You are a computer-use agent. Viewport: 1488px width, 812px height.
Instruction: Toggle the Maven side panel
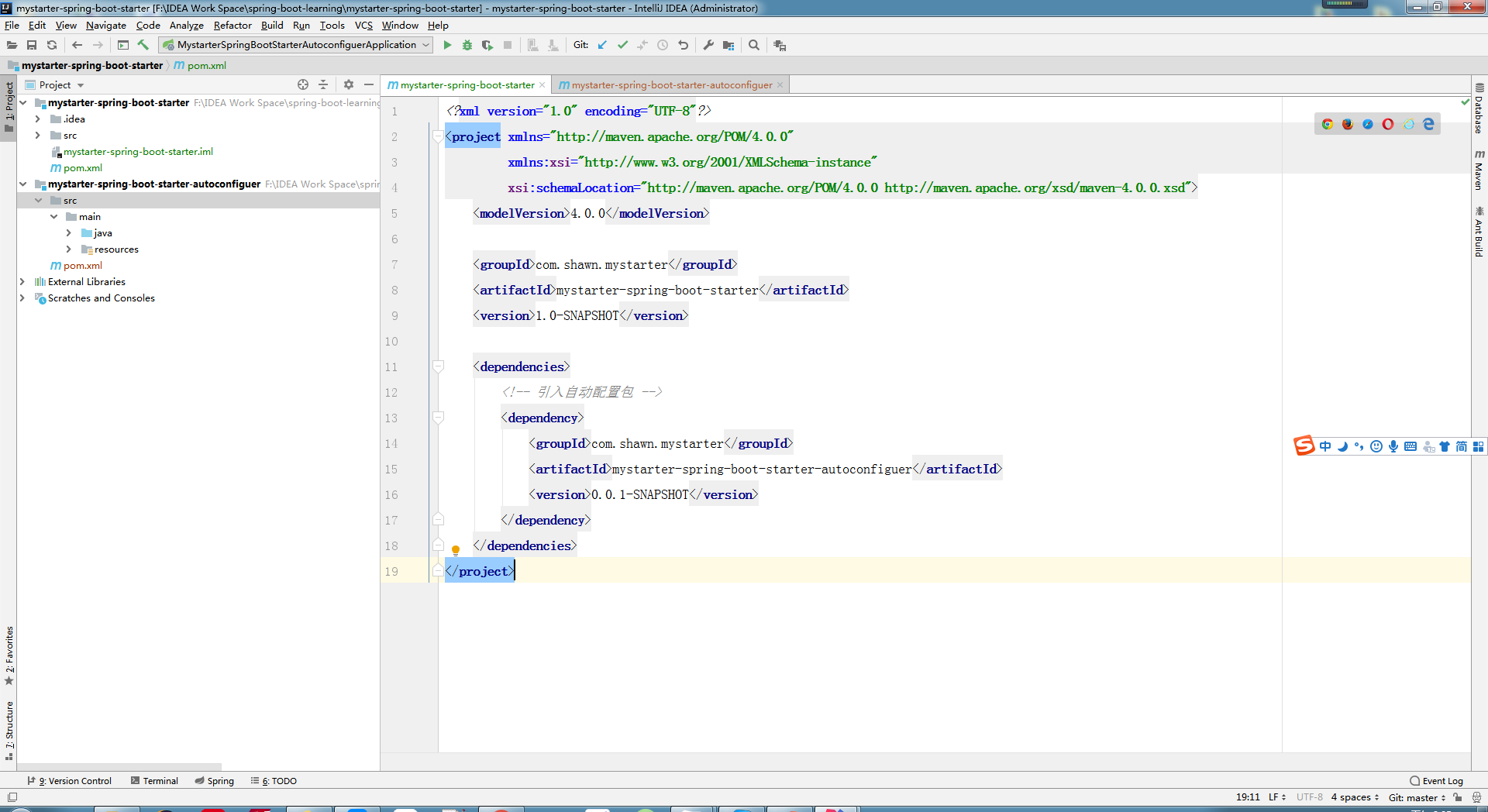coord(1479,170)
